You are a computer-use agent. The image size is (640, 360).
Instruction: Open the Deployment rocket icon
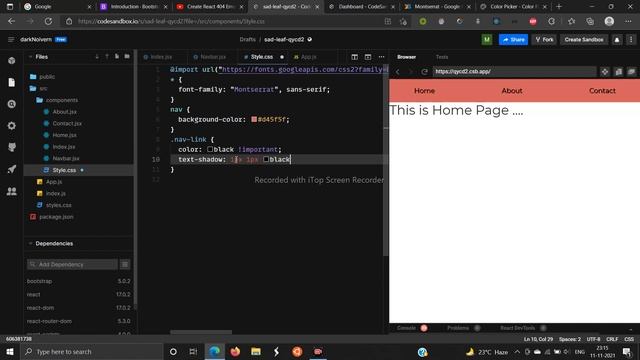pyautogui.click(x=11, y=169)
